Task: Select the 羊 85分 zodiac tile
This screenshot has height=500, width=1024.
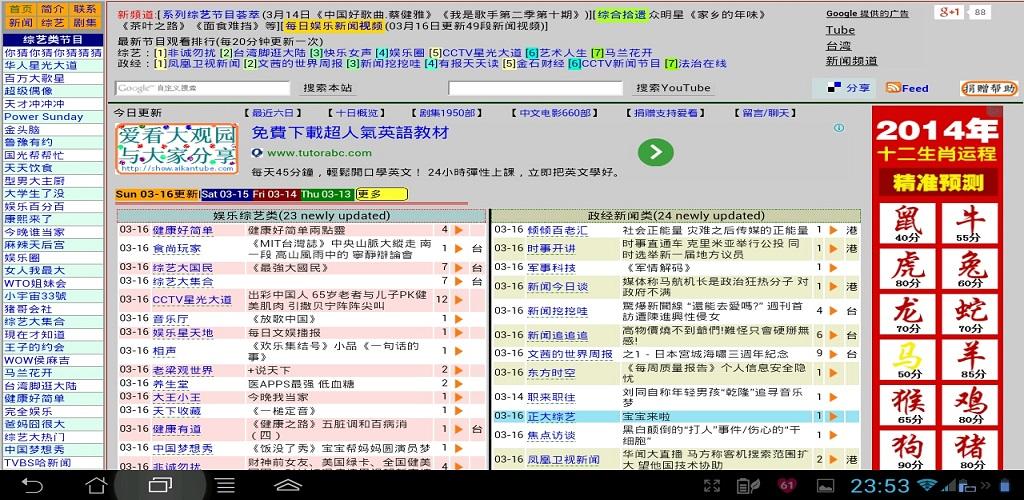Action: click(x=970, y=360)
